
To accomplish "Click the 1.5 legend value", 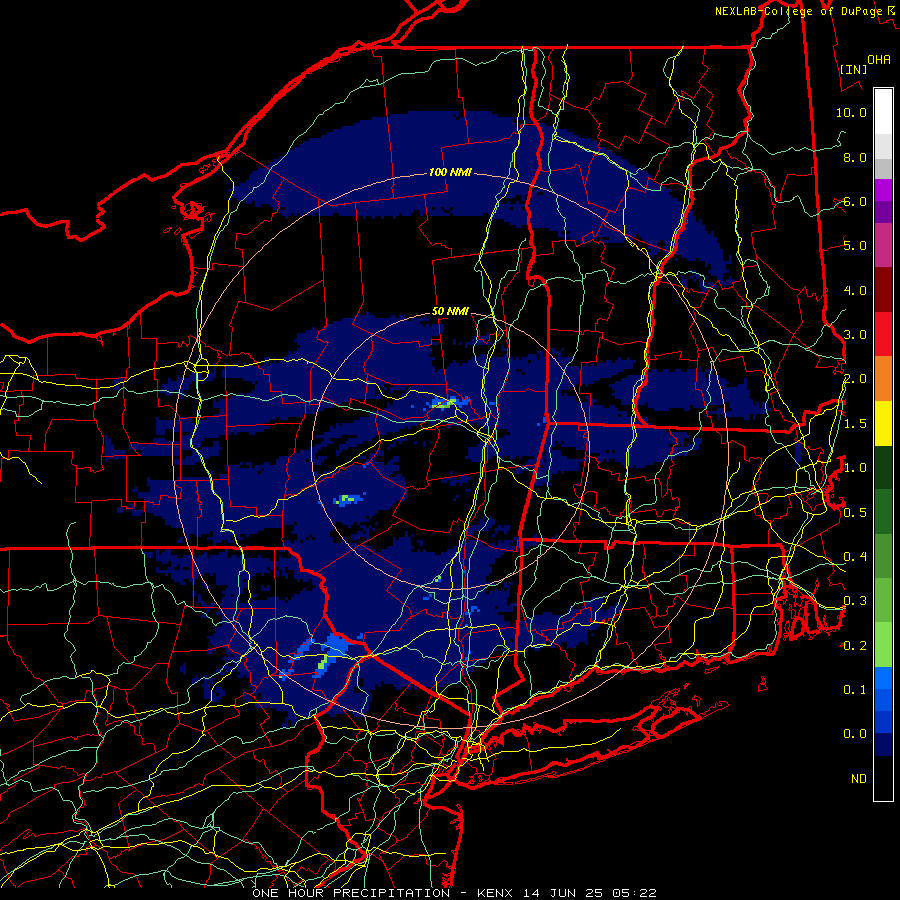I will pyautogui.click(x=855, y=424).
